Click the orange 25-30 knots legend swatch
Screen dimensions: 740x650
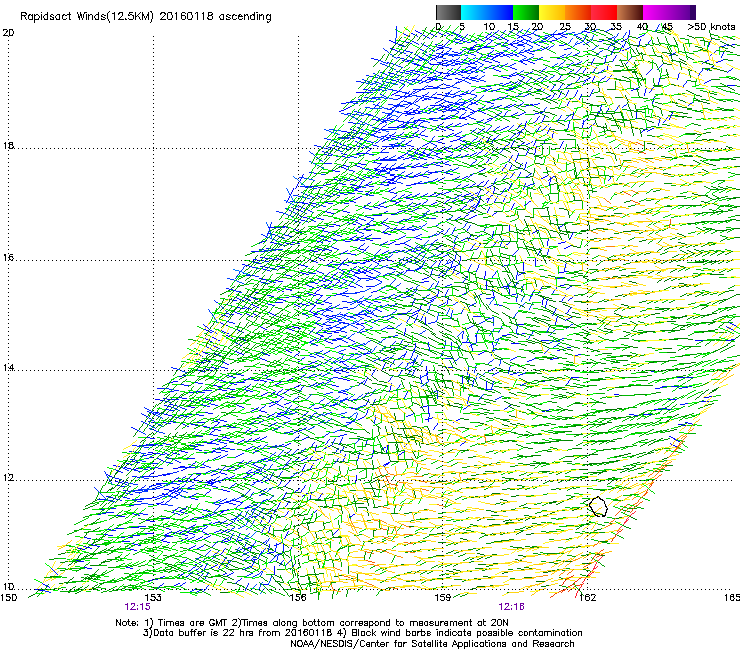(578, 12)
